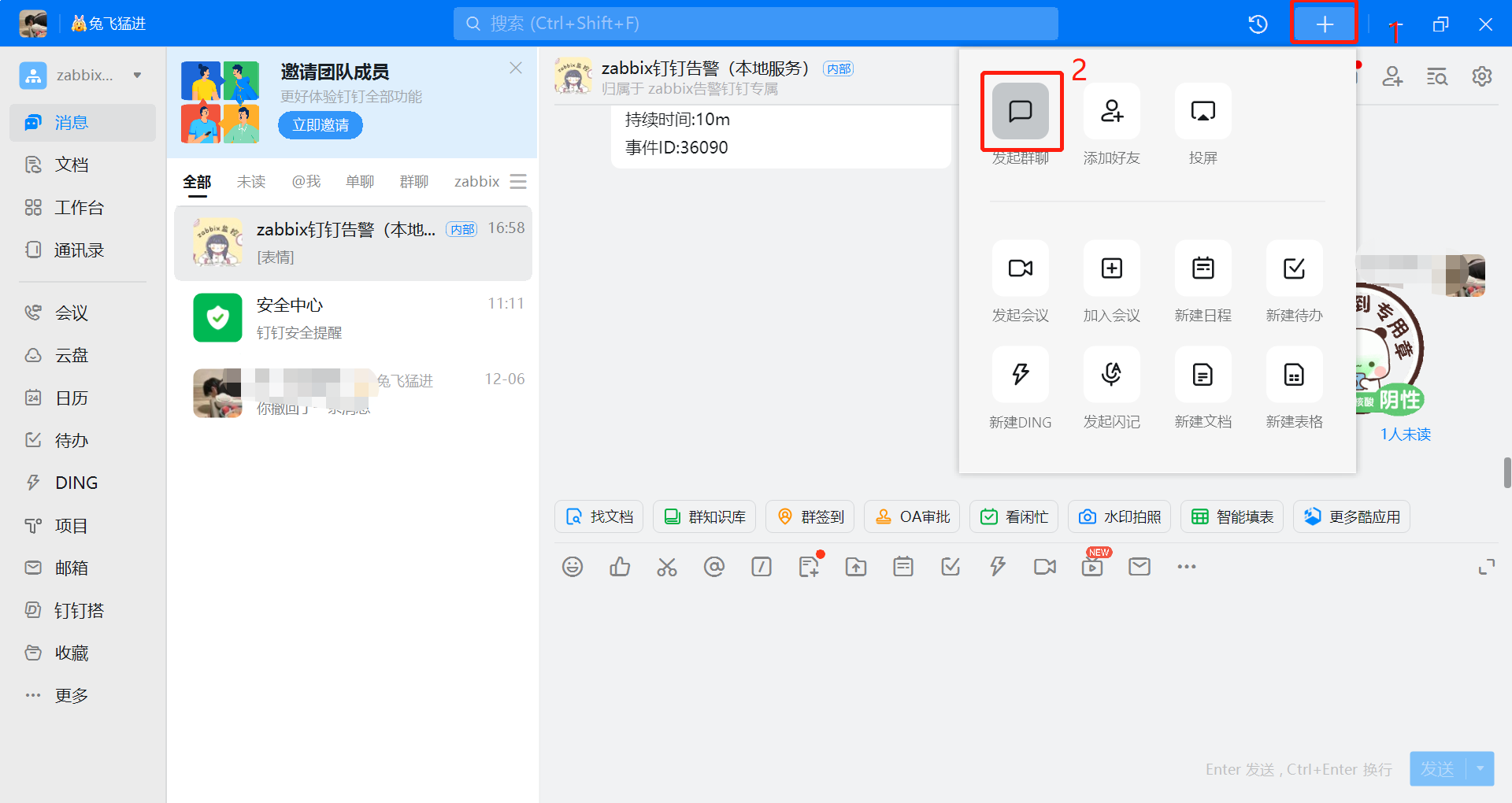Open chat settings gear icon

point(1482,76)
